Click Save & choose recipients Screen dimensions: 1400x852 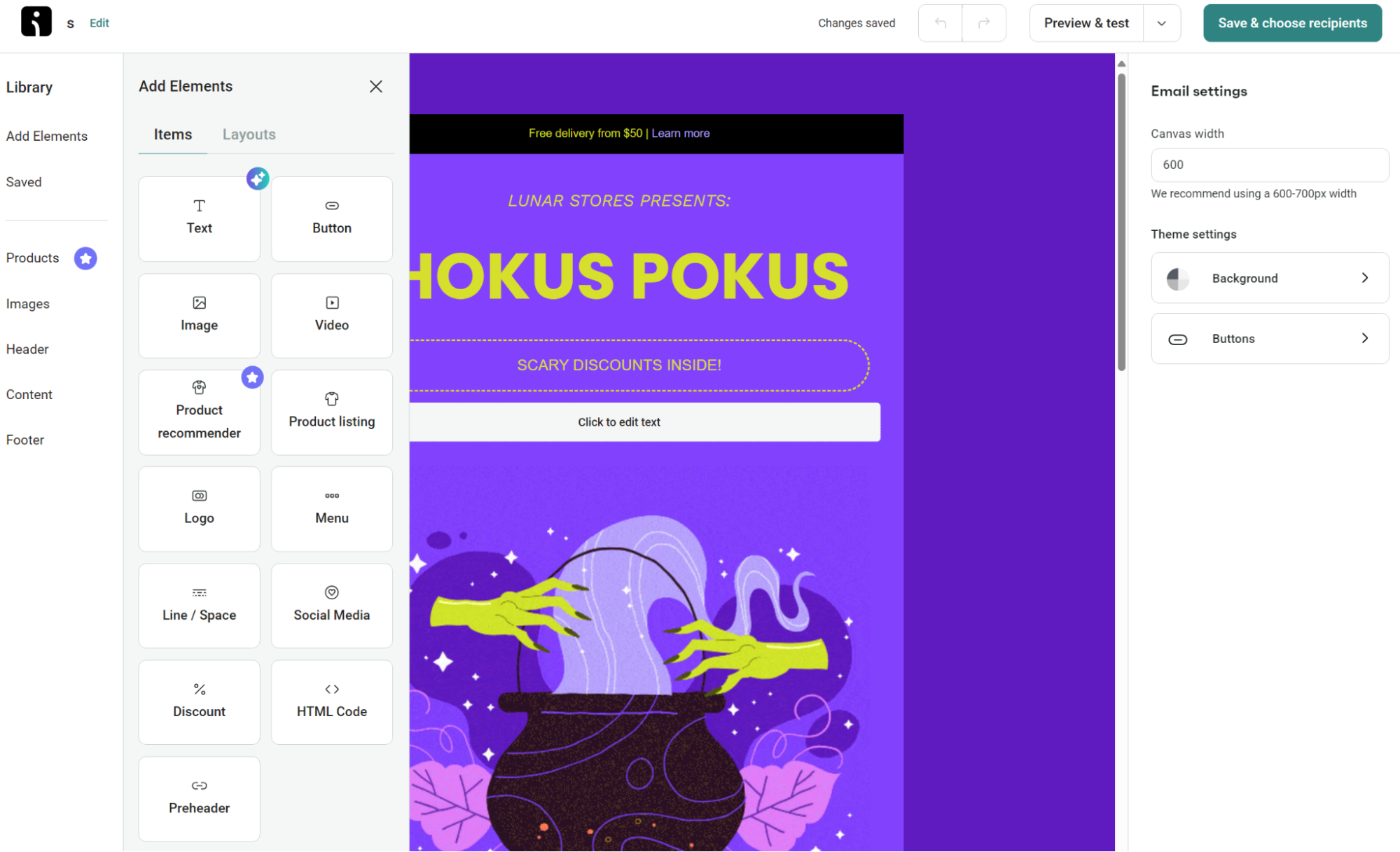[x=1292, y=23]
